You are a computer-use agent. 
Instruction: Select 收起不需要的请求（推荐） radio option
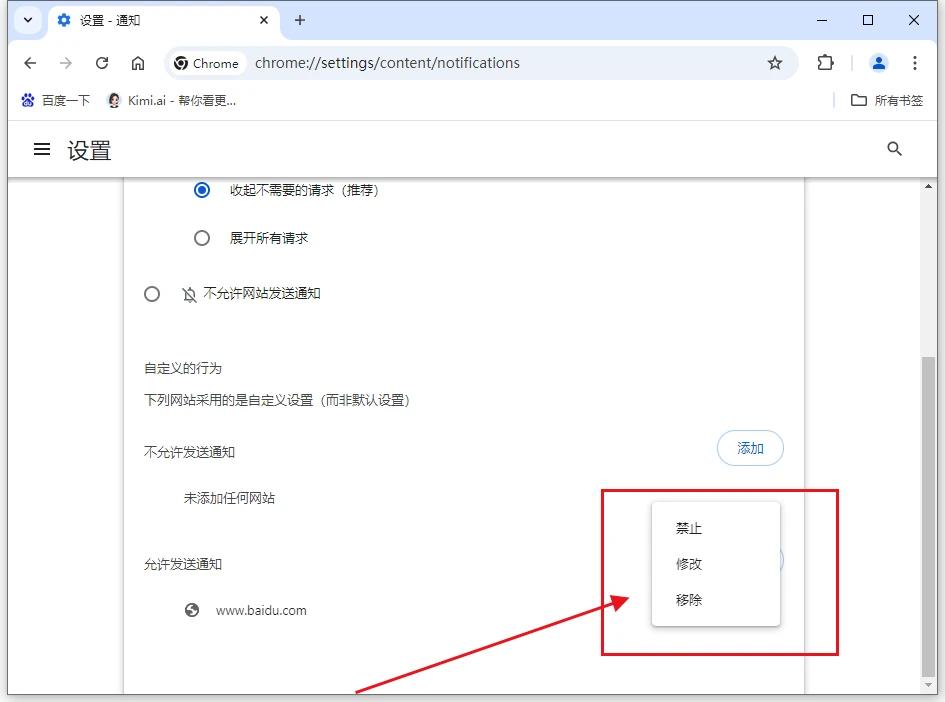[202, 190]
